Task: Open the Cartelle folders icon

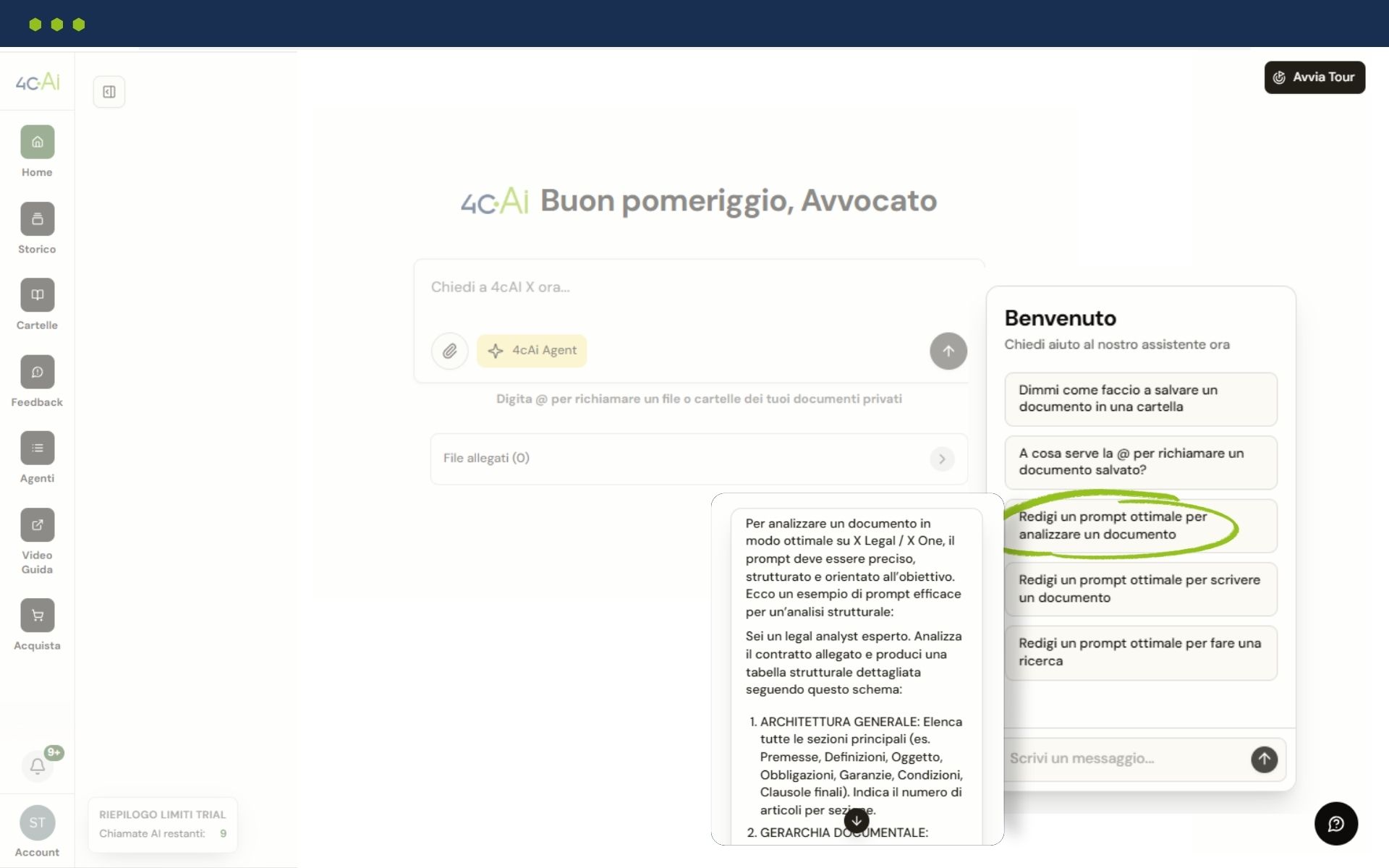Action: (x=37, y=295)
